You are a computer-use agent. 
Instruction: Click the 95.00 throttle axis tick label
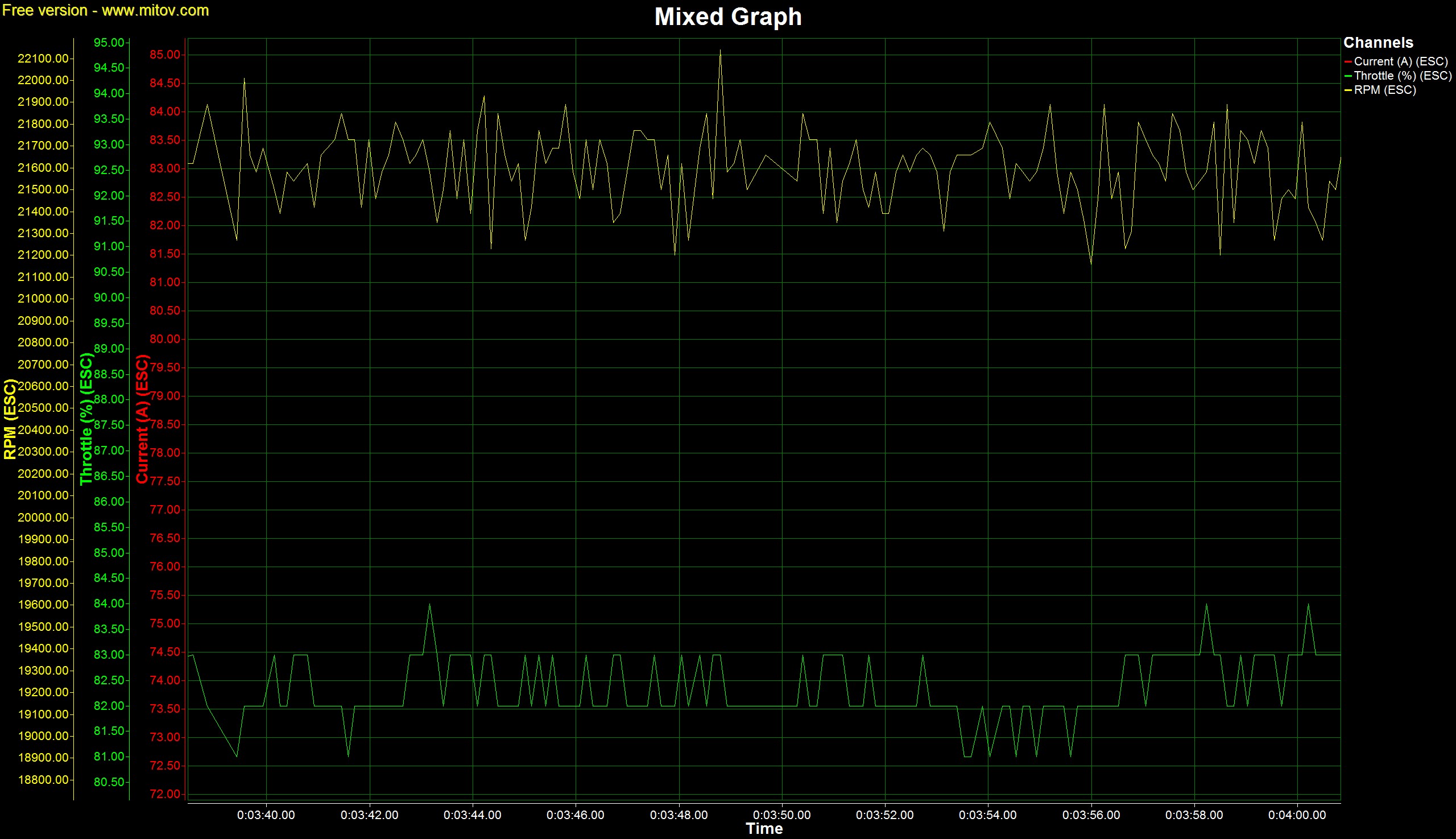(x=109, y=43)
